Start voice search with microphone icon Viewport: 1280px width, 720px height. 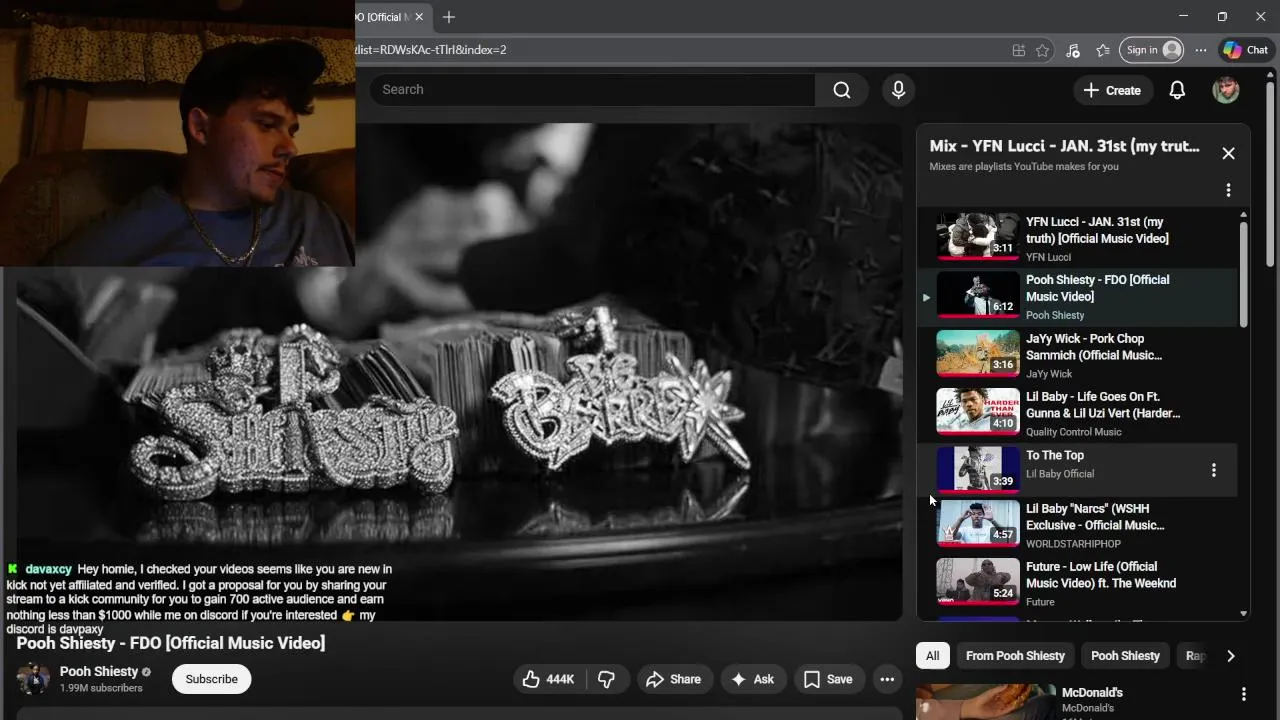point(898,90)
